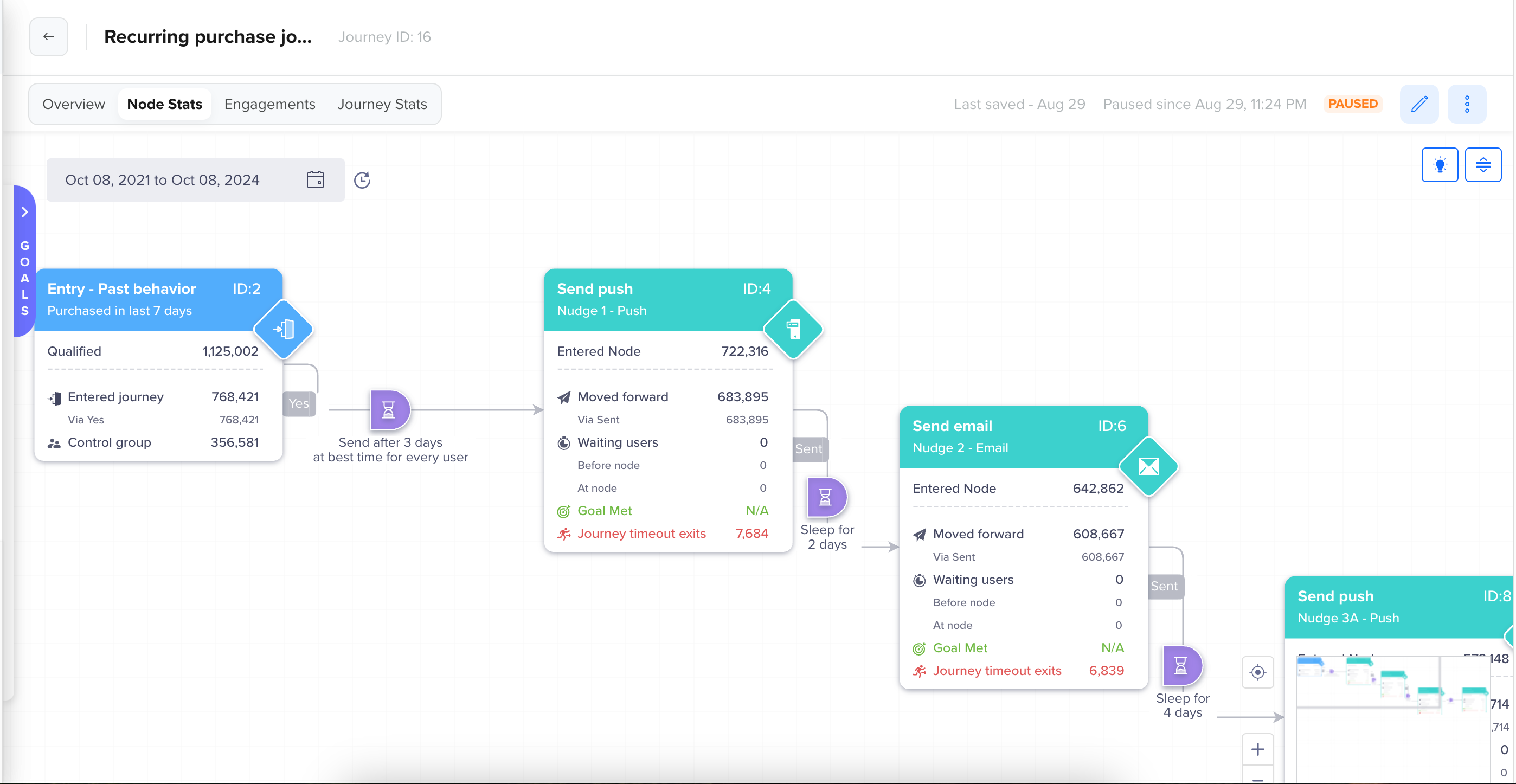Open the Journey Stats tab
Screen dimensions: 1516x784
tap(382, 104)
